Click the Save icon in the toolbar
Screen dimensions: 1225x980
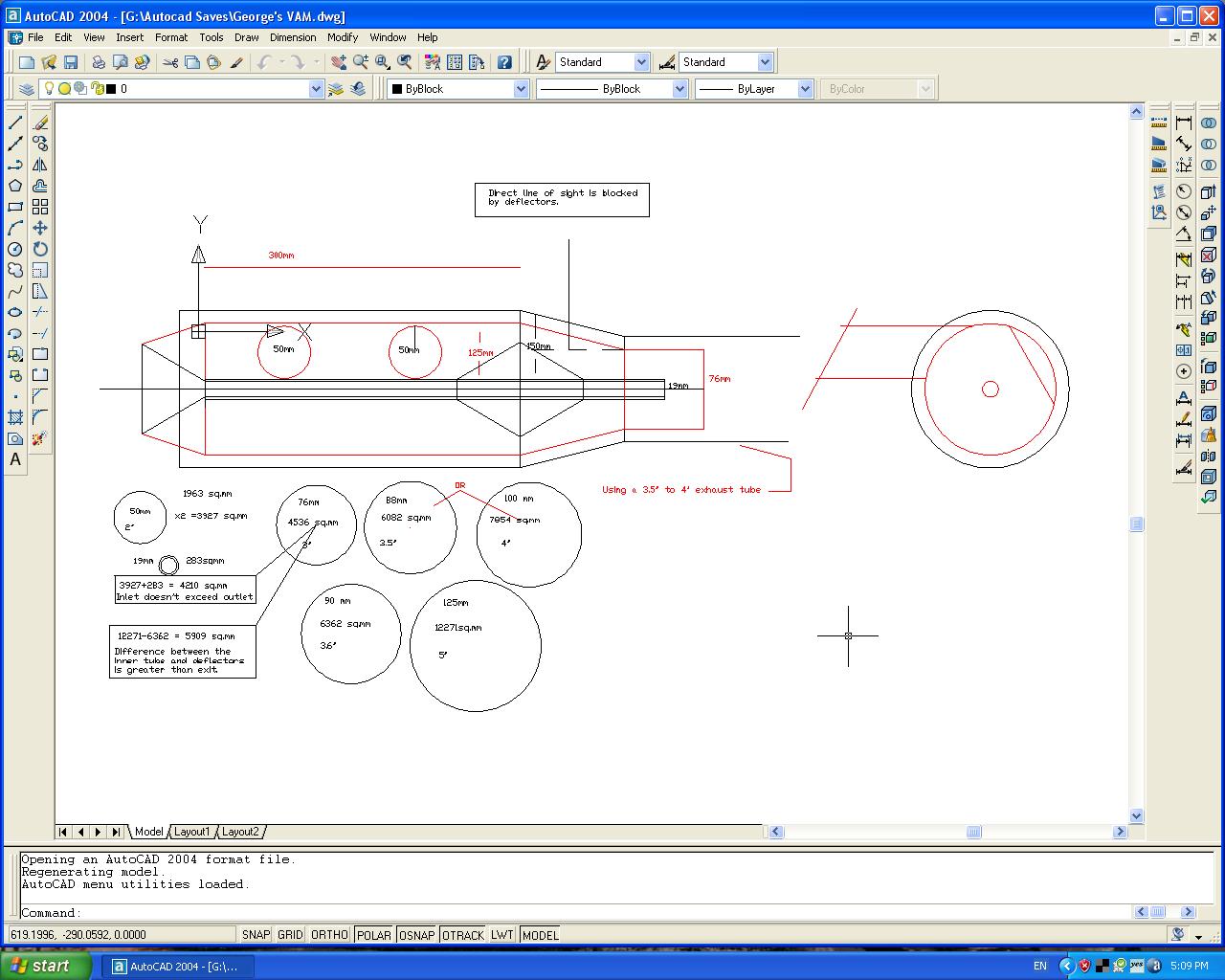coord(71,62)
